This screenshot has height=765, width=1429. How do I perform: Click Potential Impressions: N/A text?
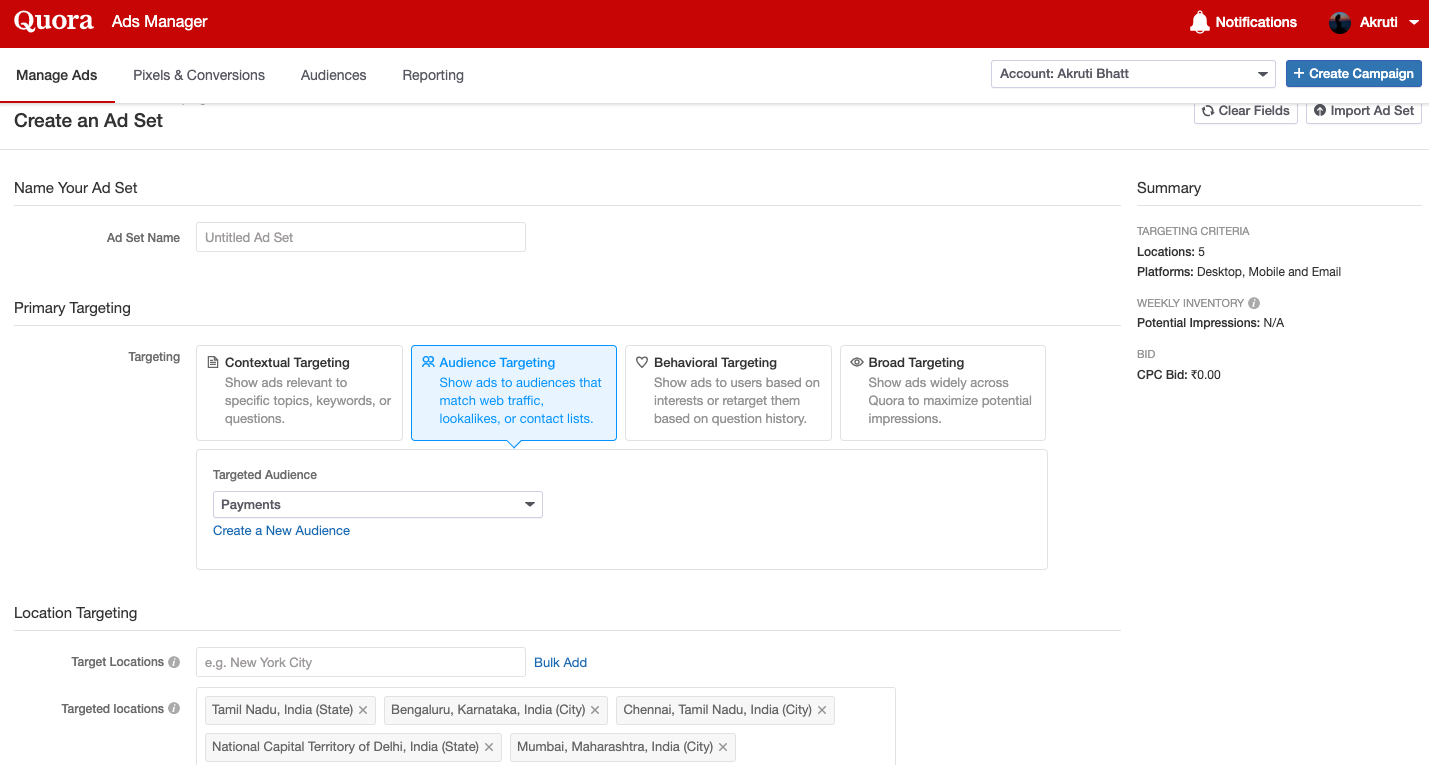pyautogui.click(x=1210, y=323)
